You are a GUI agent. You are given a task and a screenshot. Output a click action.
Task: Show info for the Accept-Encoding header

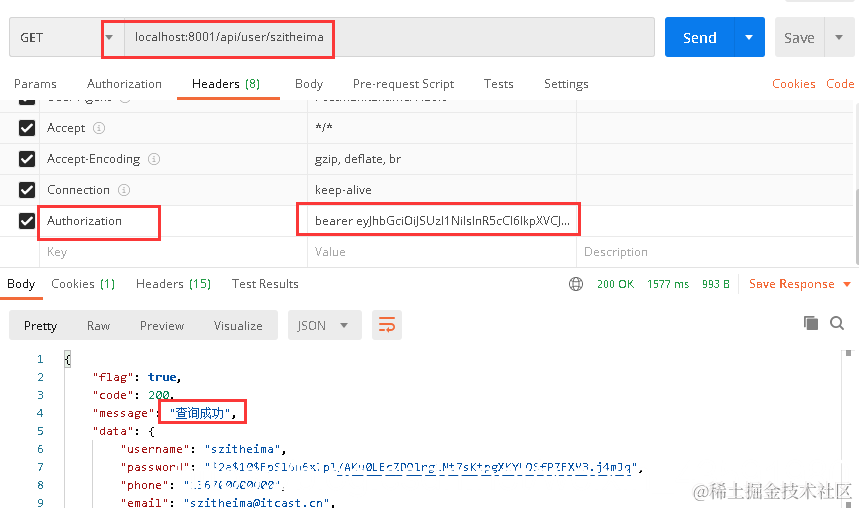(154, 159)
